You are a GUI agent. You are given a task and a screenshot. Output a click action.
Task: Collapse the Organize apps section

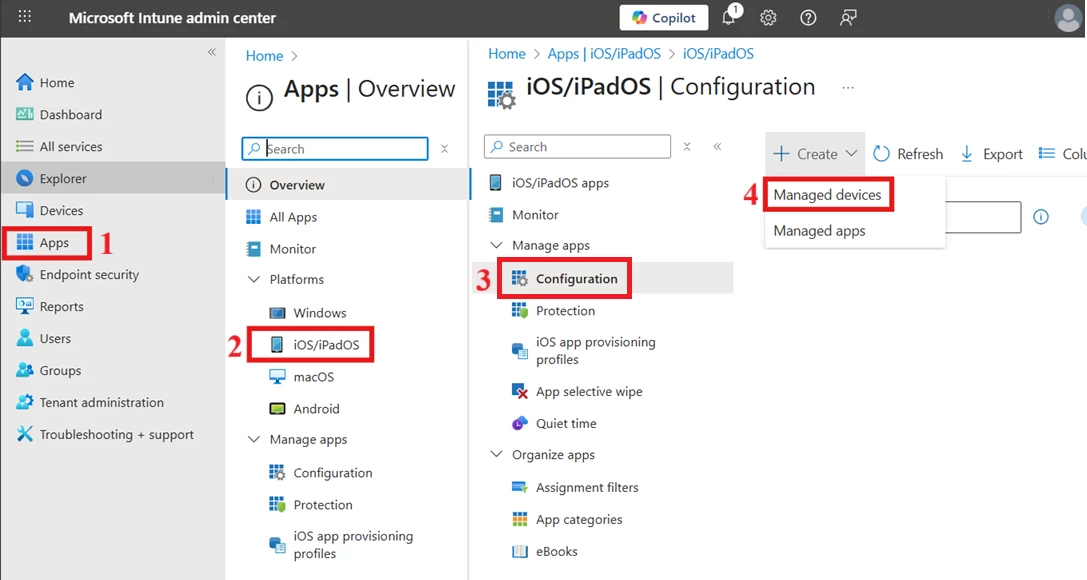coord(496,455)
